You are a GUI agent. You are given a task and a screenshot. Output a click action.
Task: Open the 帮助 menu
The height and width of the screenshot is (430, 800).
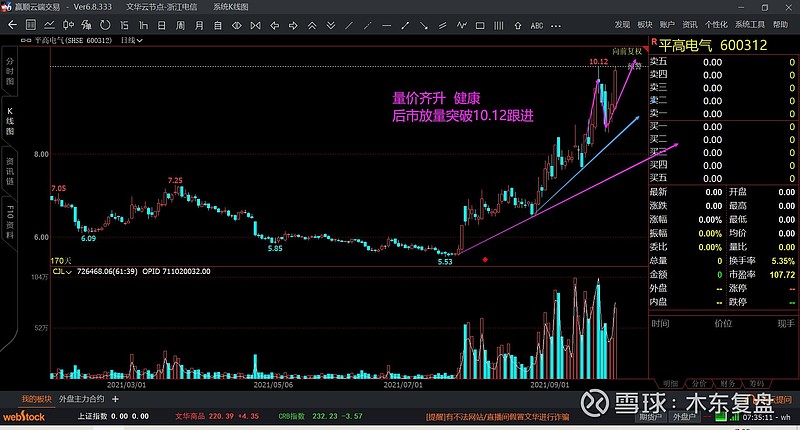coord(780,24)
